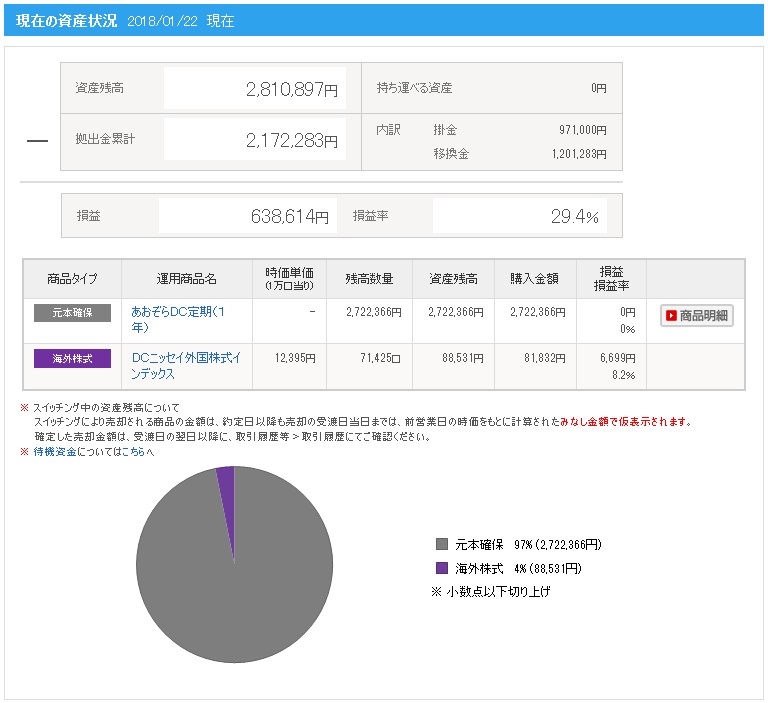The height and width of the screenshot is (703, 768).
Task: Click the gray pie chart slice
Action: [234, 588]
